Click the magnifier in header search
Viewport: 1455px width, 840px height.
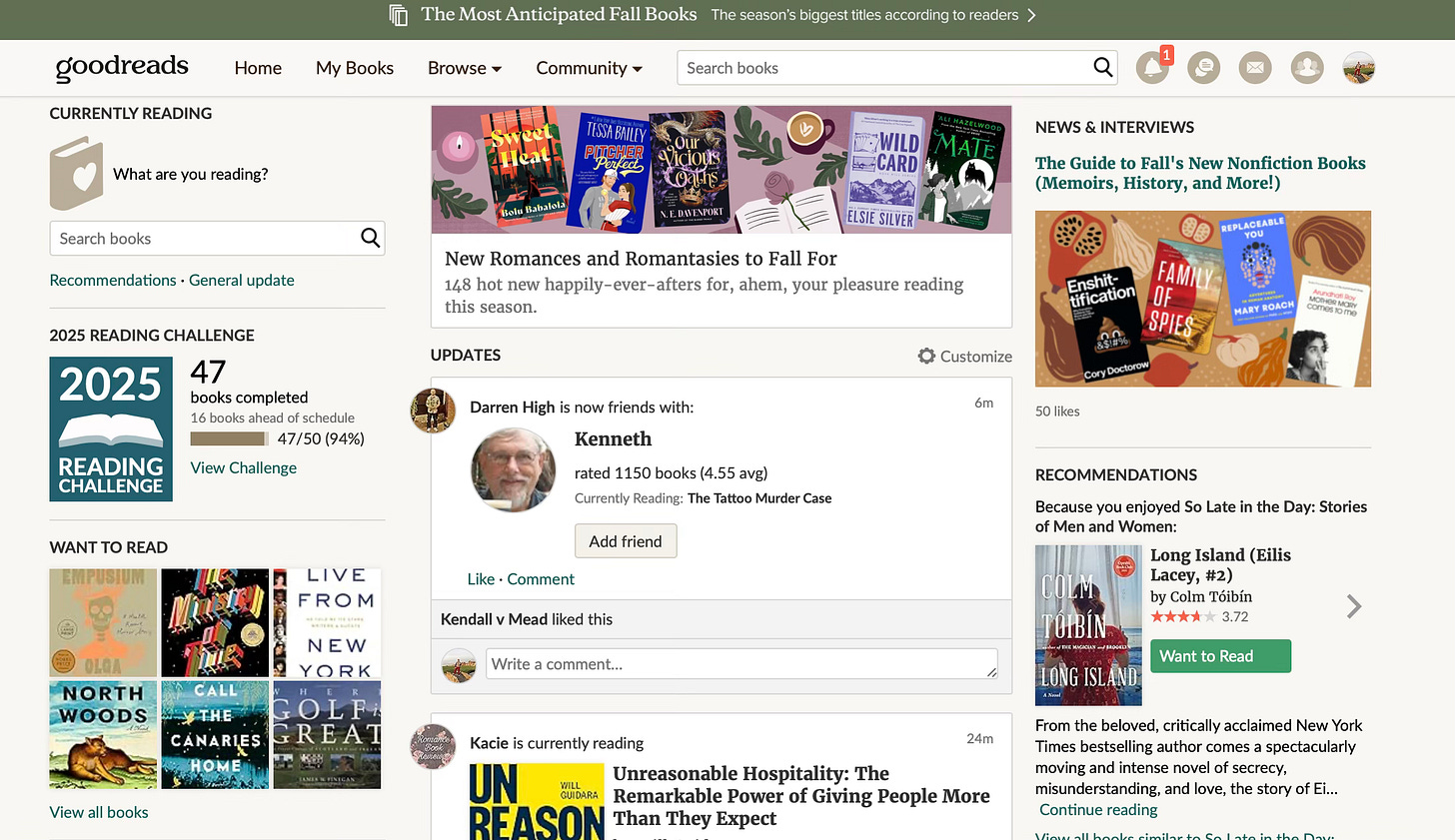[1102, 67]
